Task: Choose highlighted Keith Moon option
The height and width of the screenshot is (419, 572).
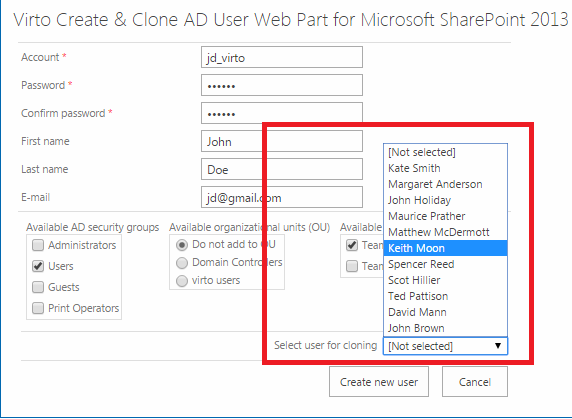Action: [x=445, y=248]
